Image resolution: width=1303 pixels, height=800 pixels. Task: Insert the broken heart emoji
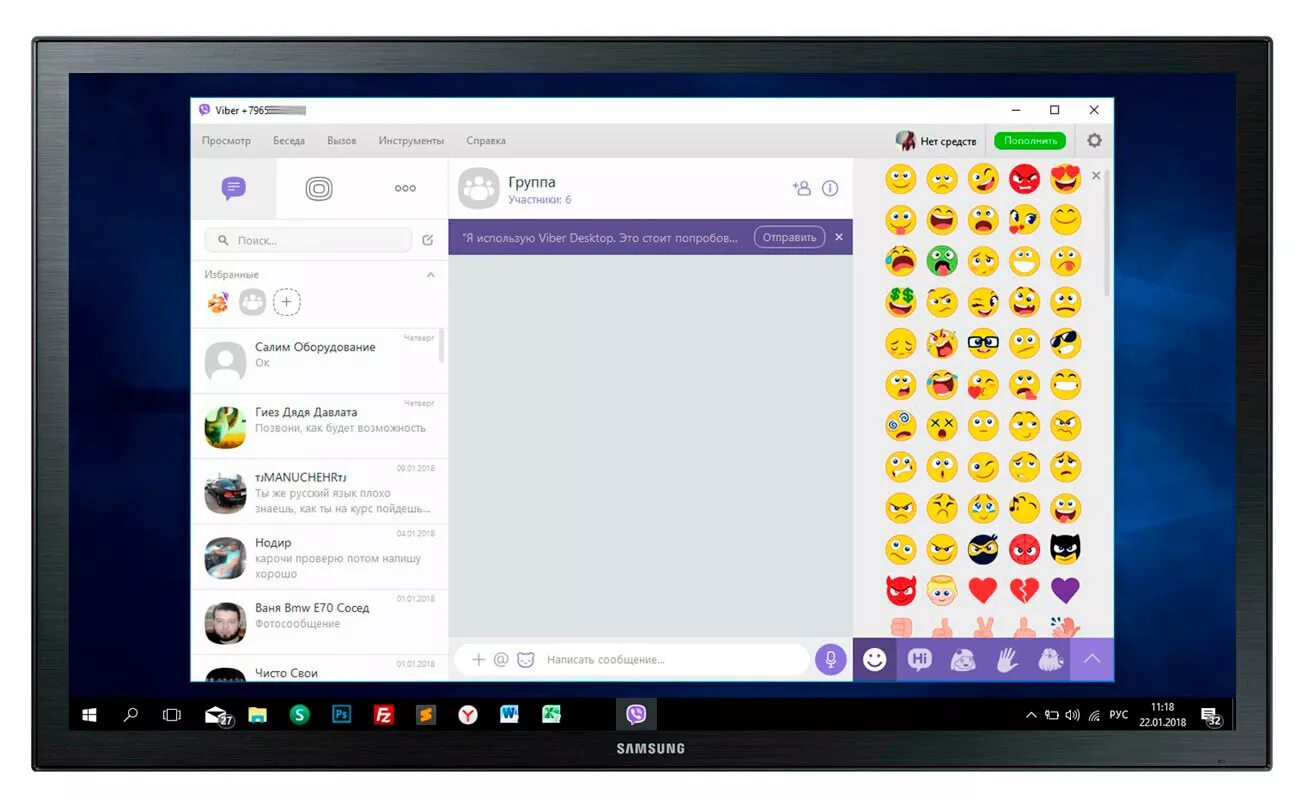click(x=1024, y=590)
